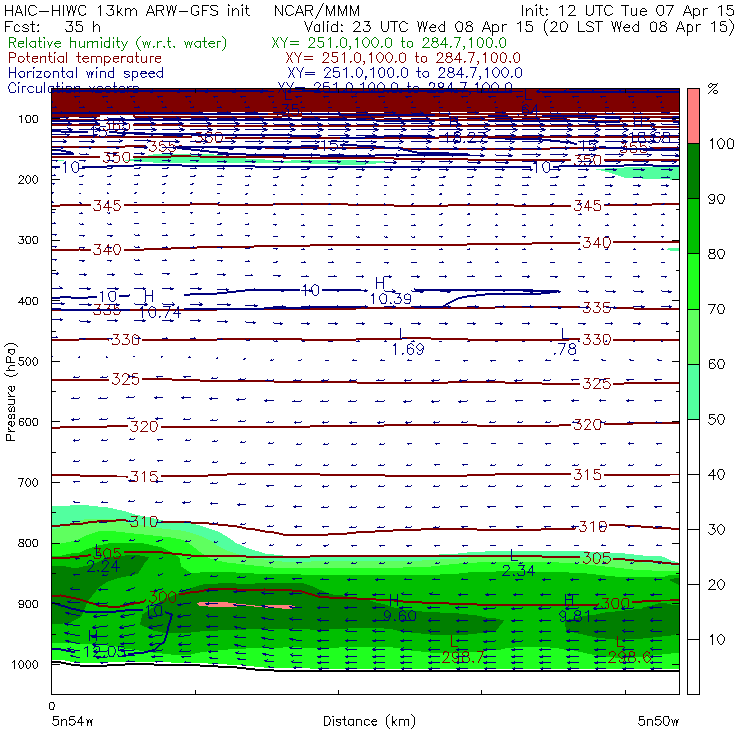Click the 800 hPa pressure axis tick label
The width and height of the screenshot is (740, 740).
(28, 543)
